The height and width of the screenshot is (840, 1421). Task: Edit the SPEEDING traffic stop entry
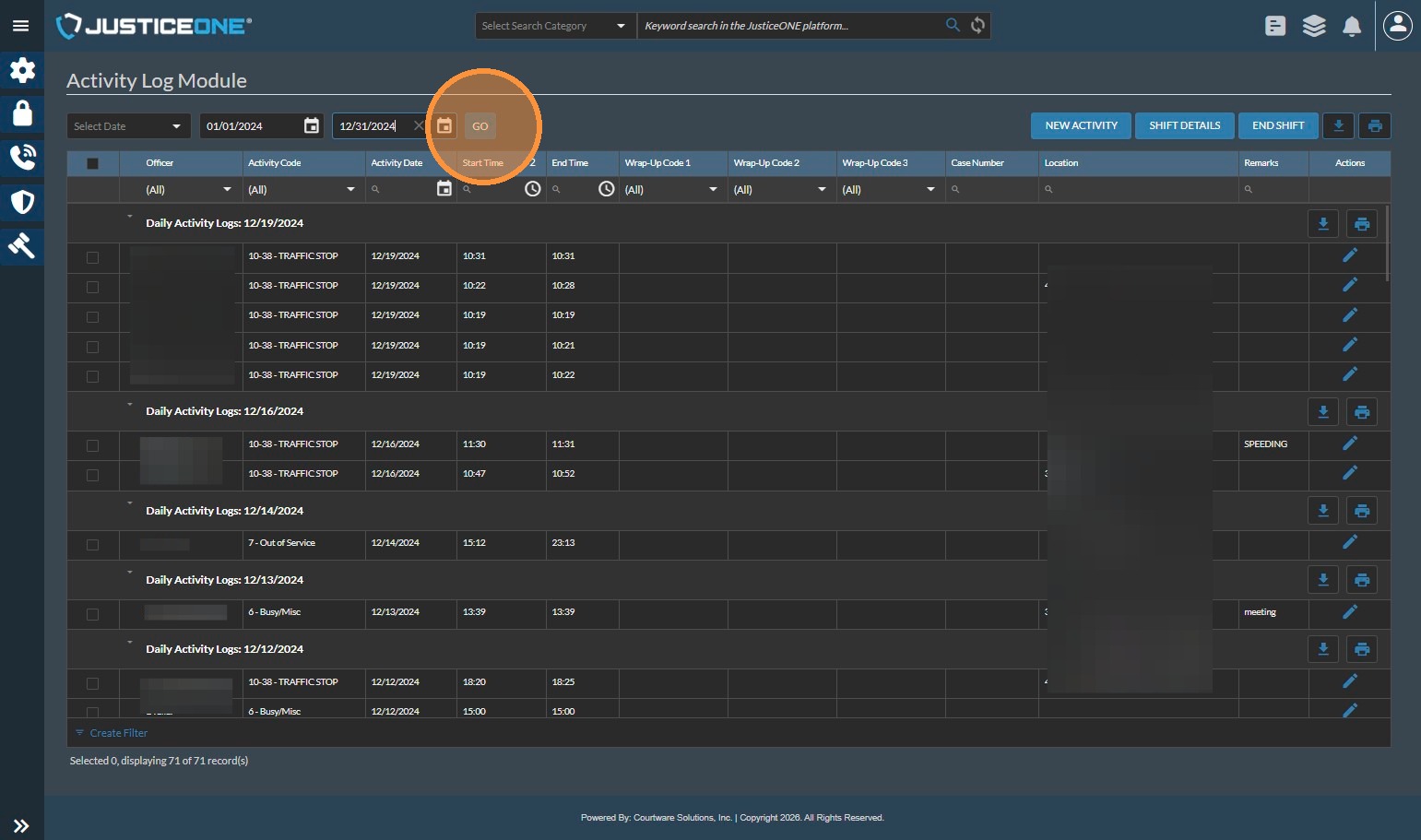point(1349,444)
